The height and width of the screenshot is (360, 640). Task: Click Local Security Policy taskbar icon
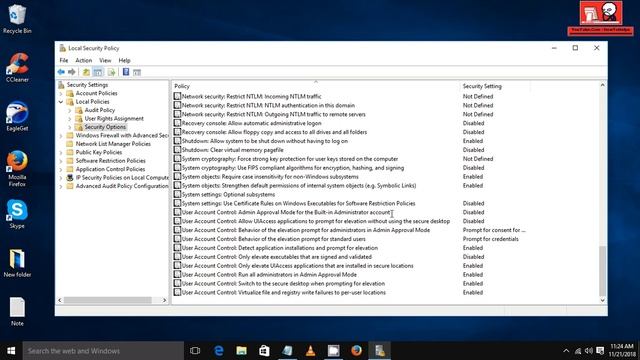(x=380, y=351)
